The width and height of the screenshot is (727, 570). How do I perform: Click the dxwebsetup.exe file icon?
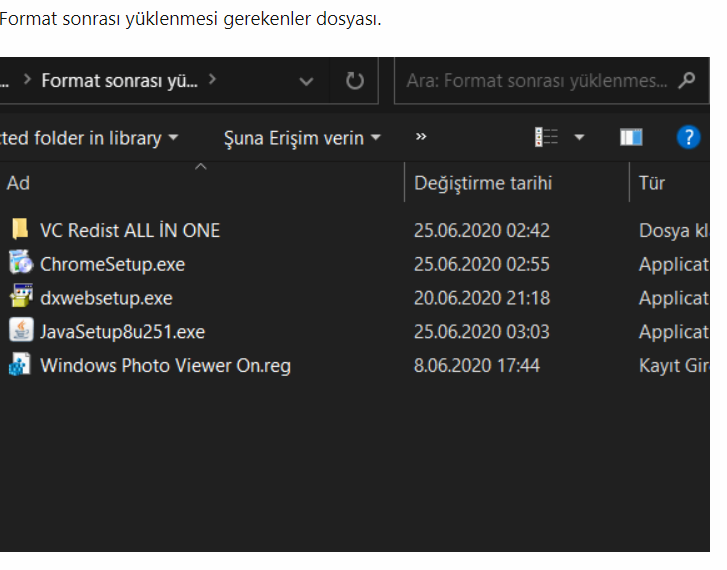pos(20,298)
